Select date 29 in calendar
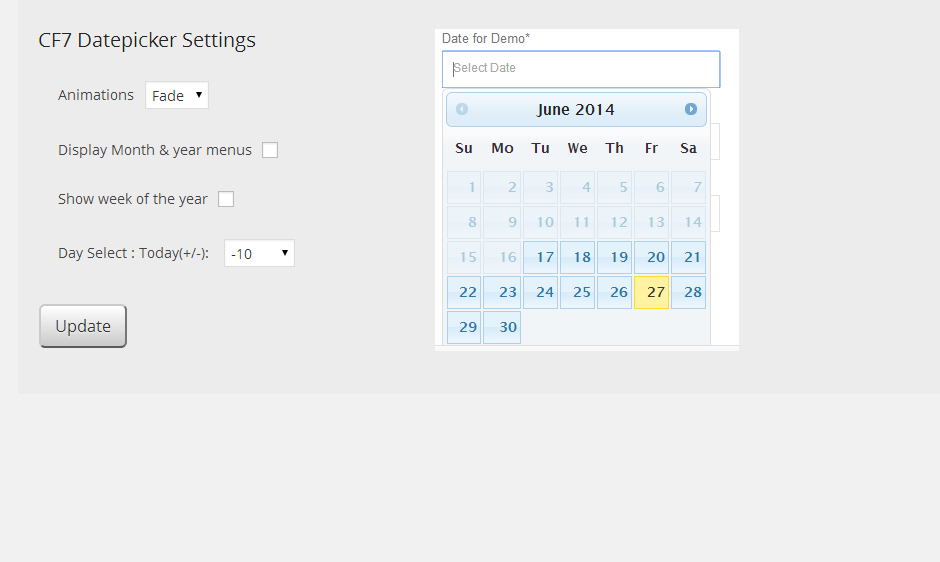Image resolution: width=940 pixels, height=562 pixels. coord(464,327)
